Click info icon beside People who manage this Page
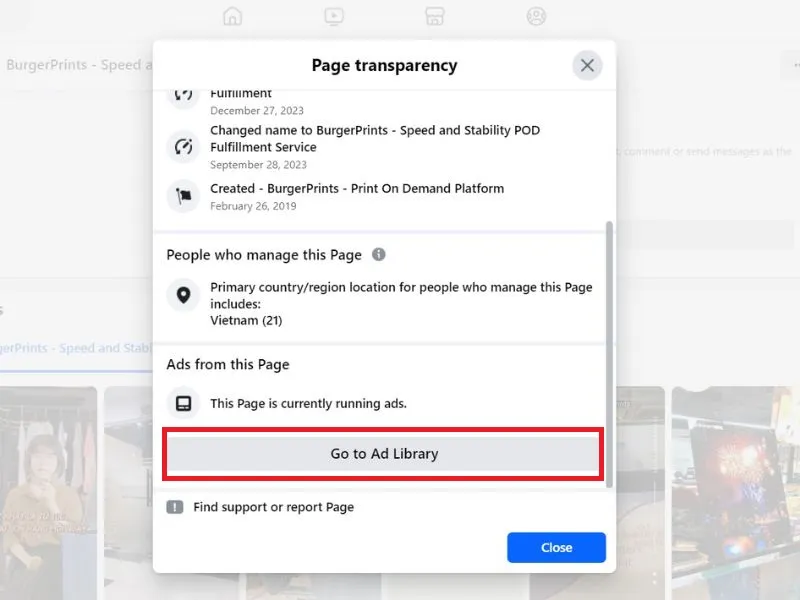Image resolution: width=800 pixels, height=600 pixels. (x=379, y=254)
